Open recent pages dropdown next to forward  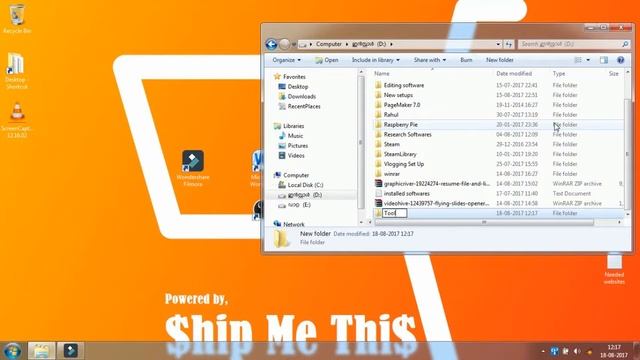point(293,44)
